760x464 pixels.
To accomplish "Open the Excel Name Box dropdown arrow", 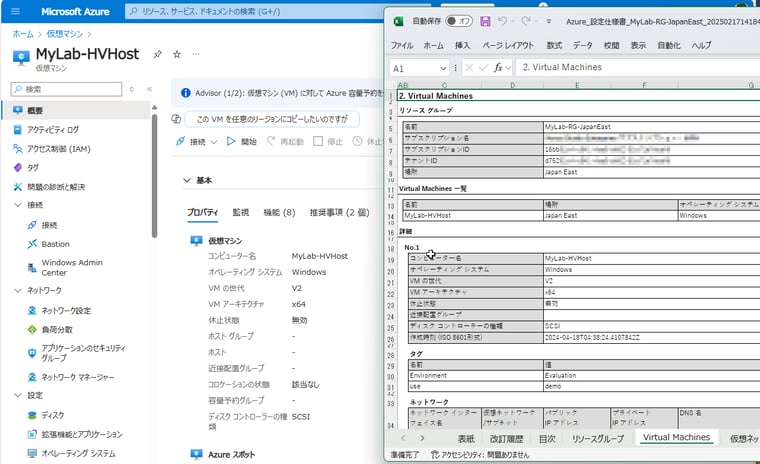I will click(443, 68).
